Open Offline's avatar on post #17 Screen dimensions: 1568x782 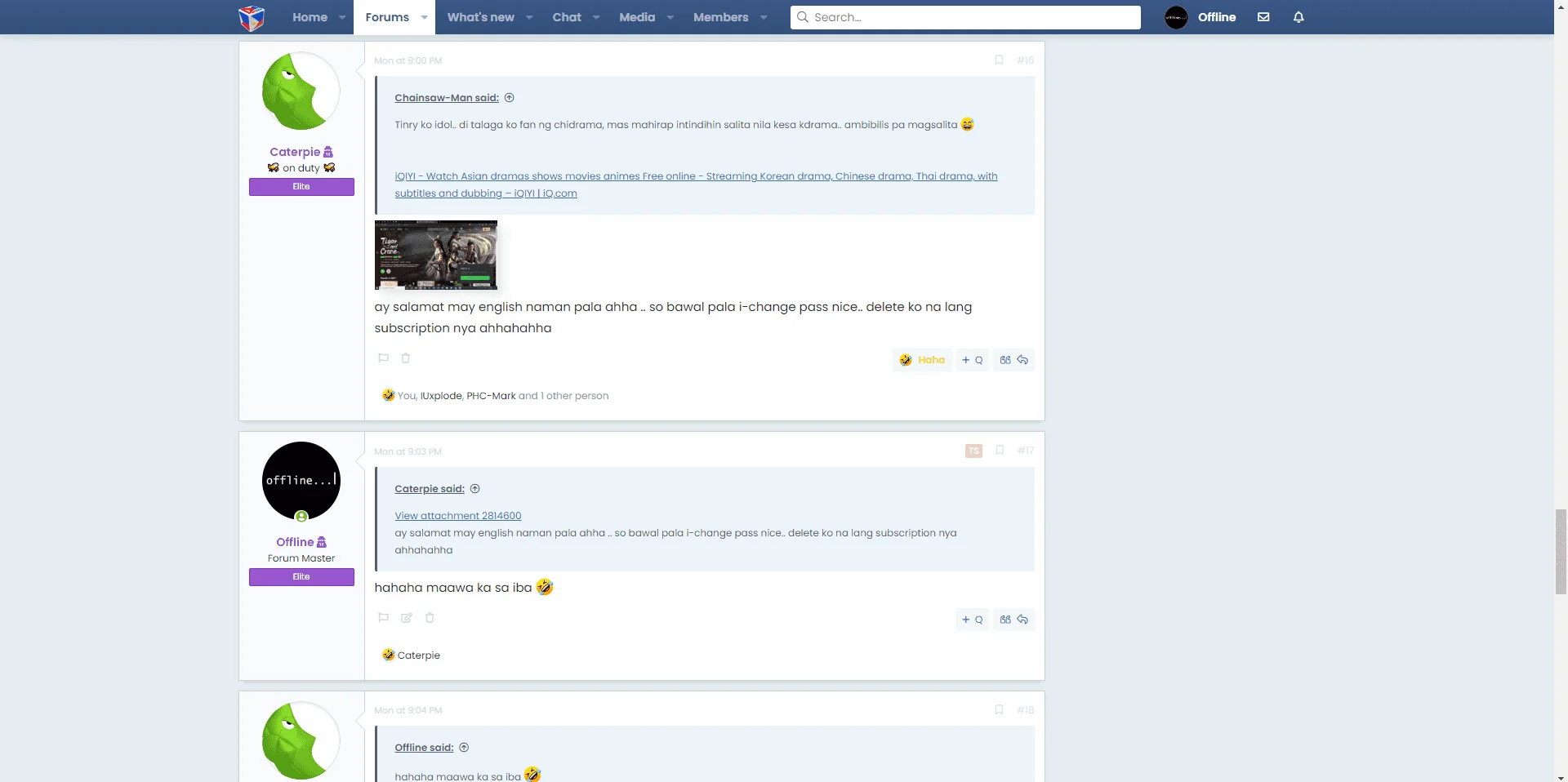coord(301,481)
